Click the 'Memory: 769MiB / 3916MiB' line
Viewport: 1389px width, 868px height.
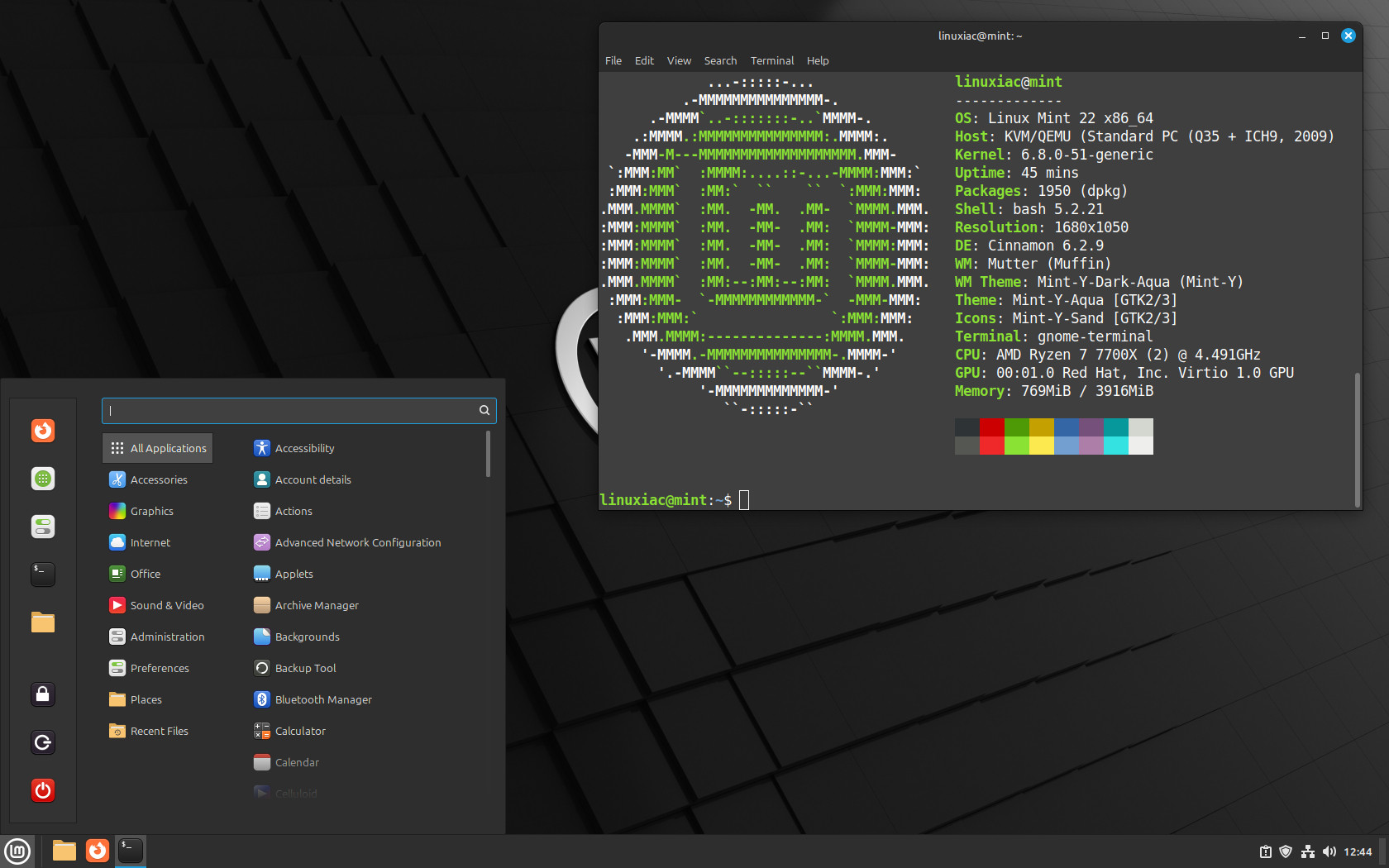pos(1054,391)
